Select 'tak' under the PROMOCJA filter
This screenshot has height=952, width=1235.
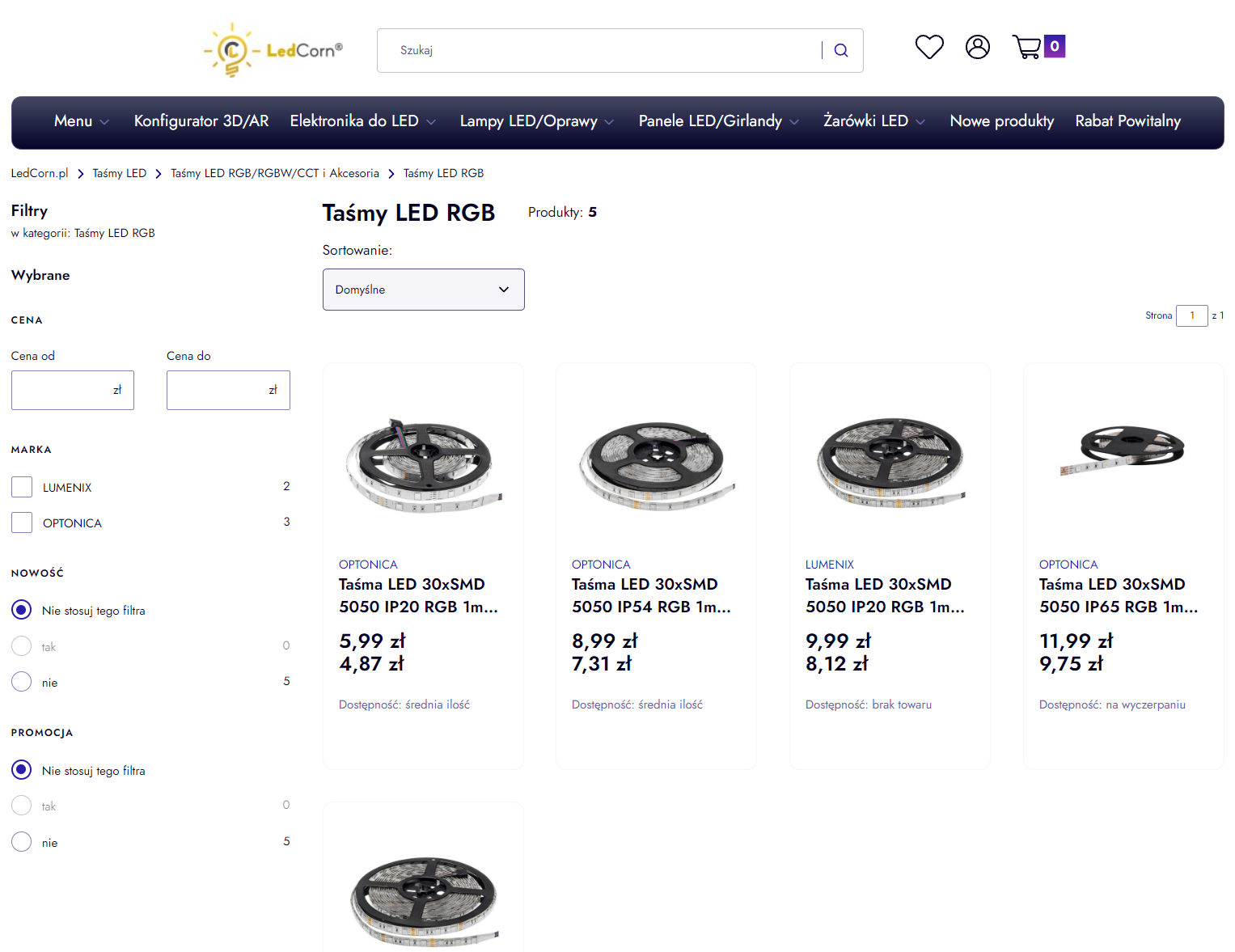coord(21,805)
